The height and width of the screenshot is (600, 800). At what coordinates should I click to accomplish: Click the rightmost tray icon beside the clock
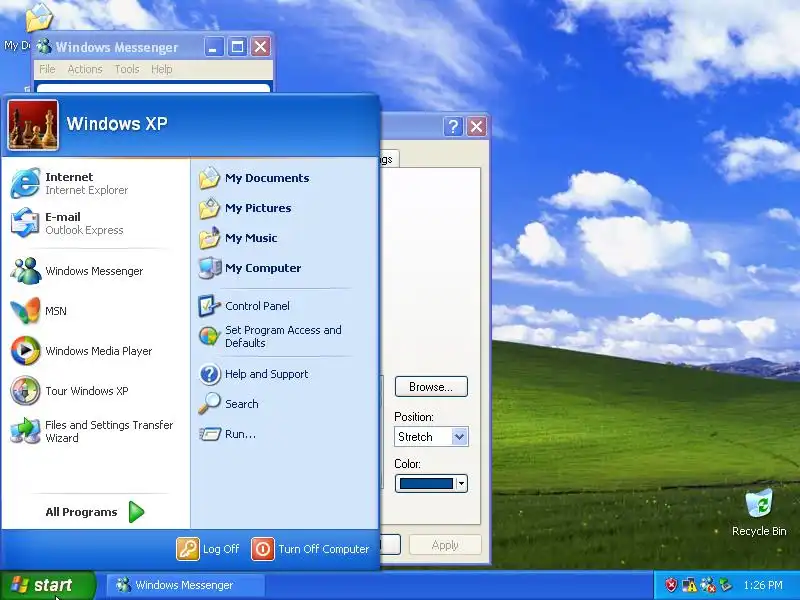click(x=726, y=585)
